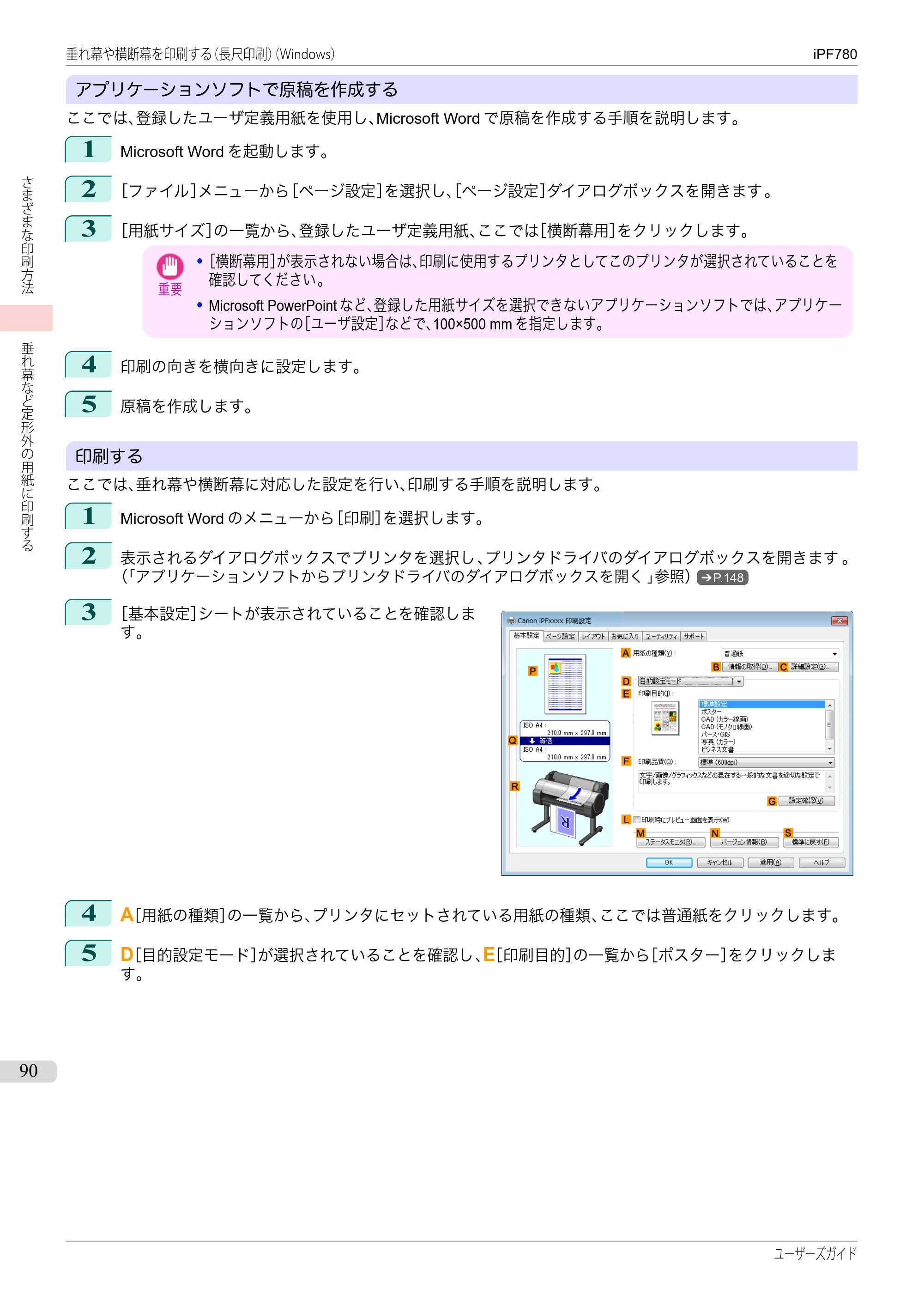Click the 設定確認 button
Viewport: 924px width, 1307px height.
point(806,801)
